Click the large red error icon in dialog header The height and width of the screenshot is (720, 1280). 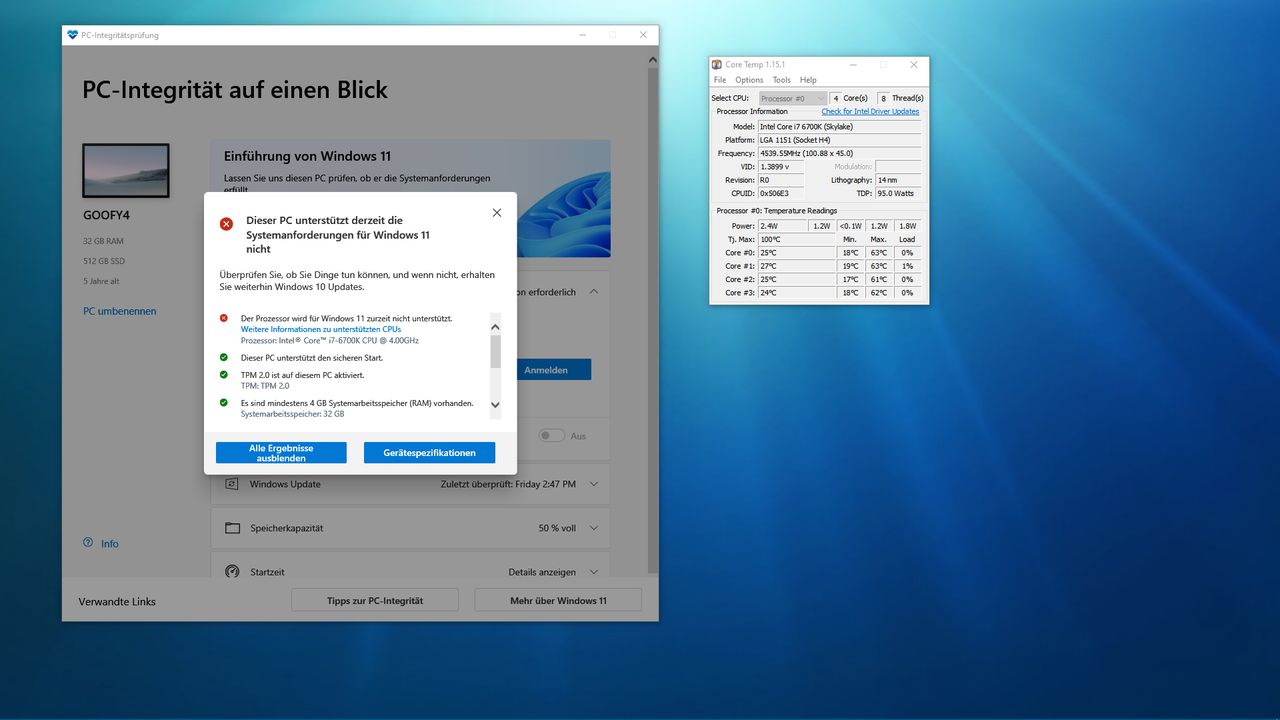coord(227,224)
